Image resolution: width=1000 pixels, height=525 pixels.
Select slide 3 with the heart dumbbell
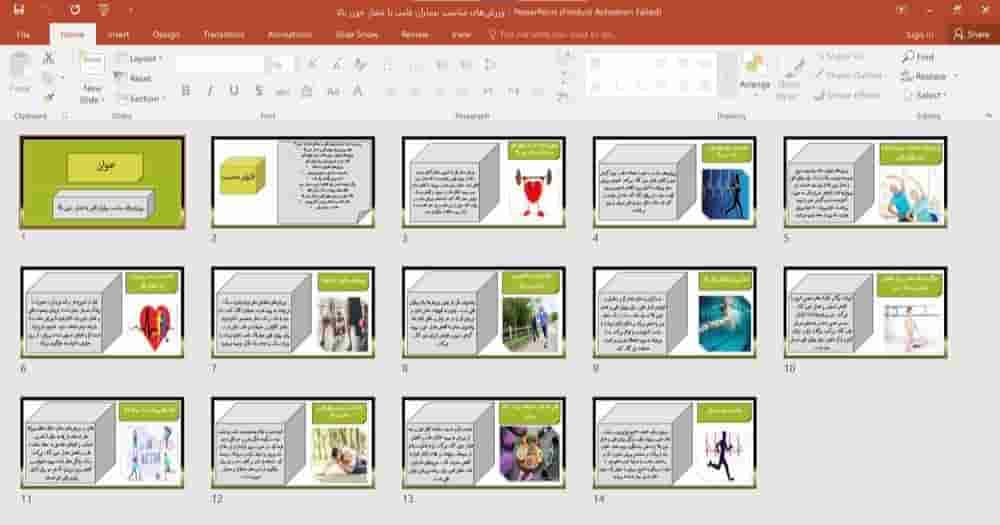pyautogui.click(x=484, y=182)
